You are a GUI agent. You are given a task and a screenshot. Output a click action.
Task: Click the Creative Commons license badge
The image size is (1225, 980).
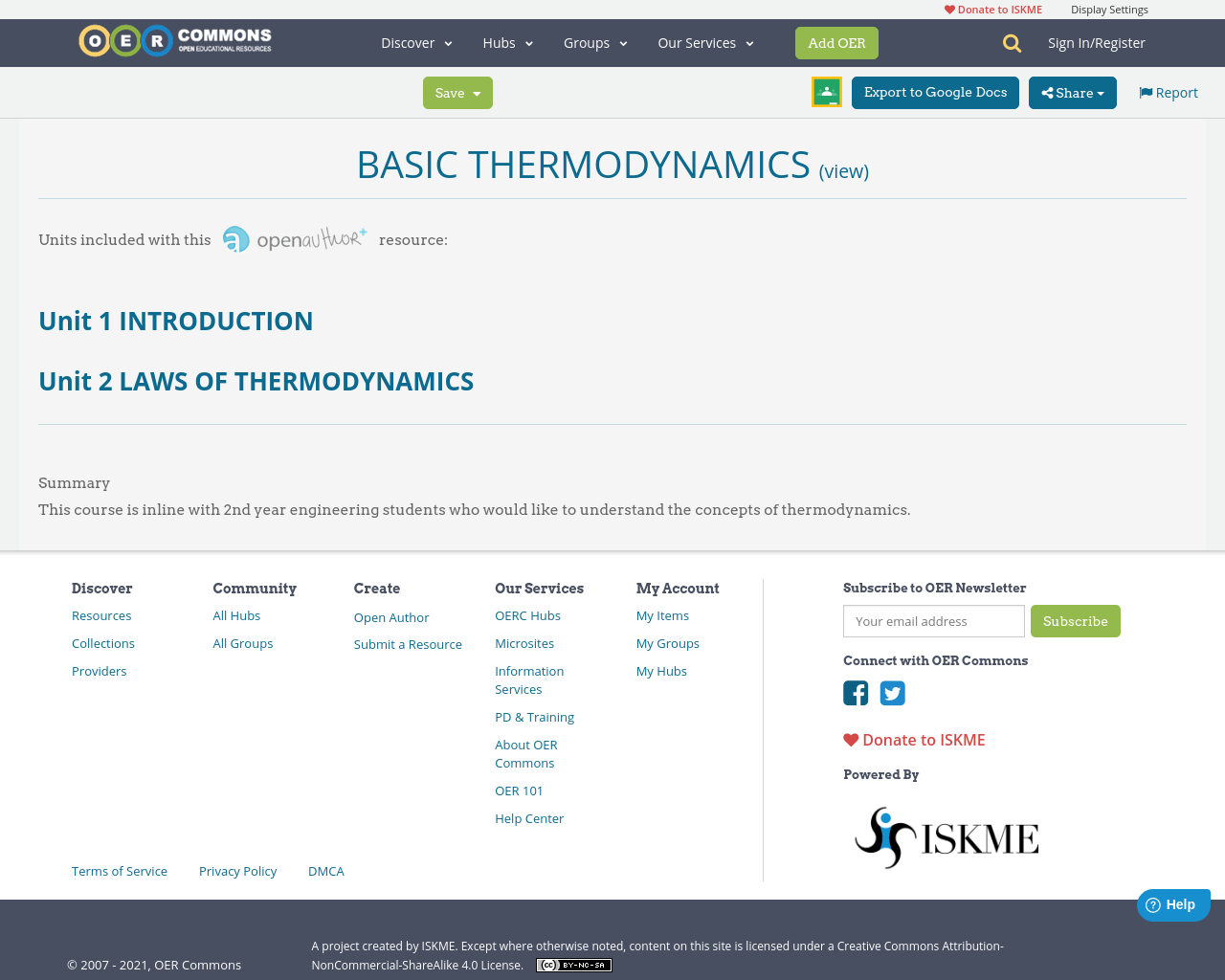[x=573, y=965]
